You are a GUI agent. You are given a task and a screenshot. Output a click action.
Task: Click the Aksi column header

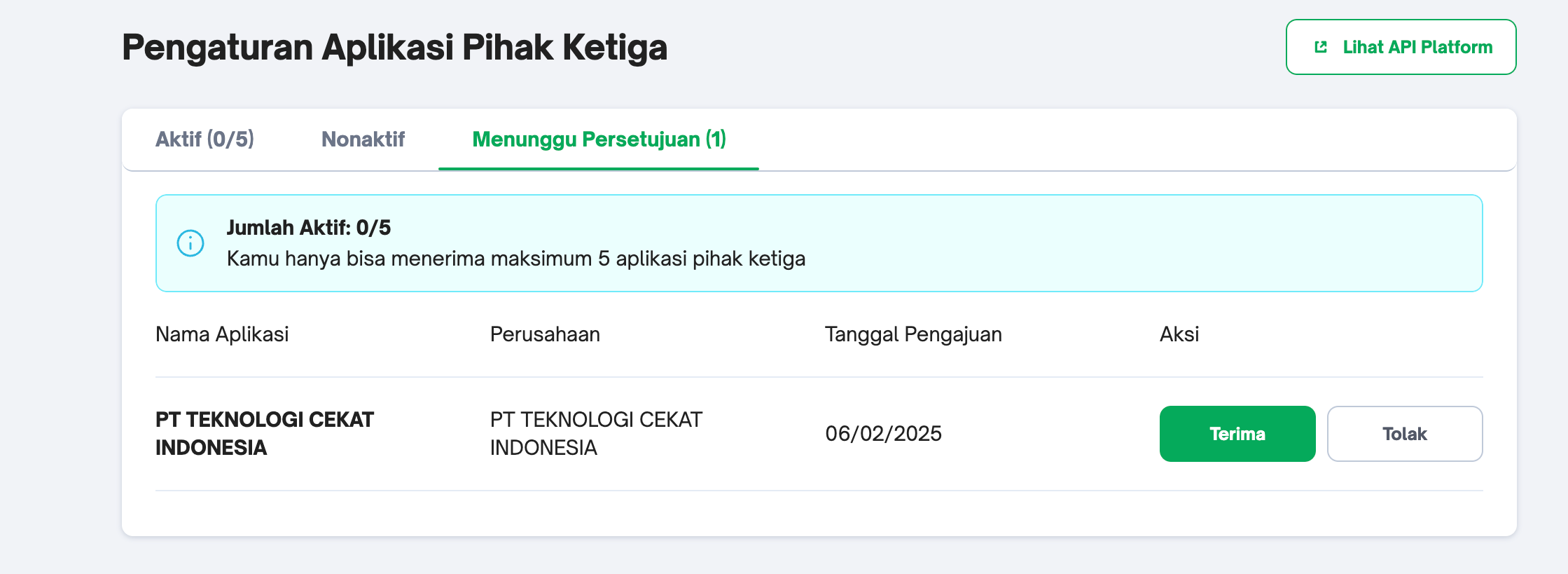[x=1179, y=334]
